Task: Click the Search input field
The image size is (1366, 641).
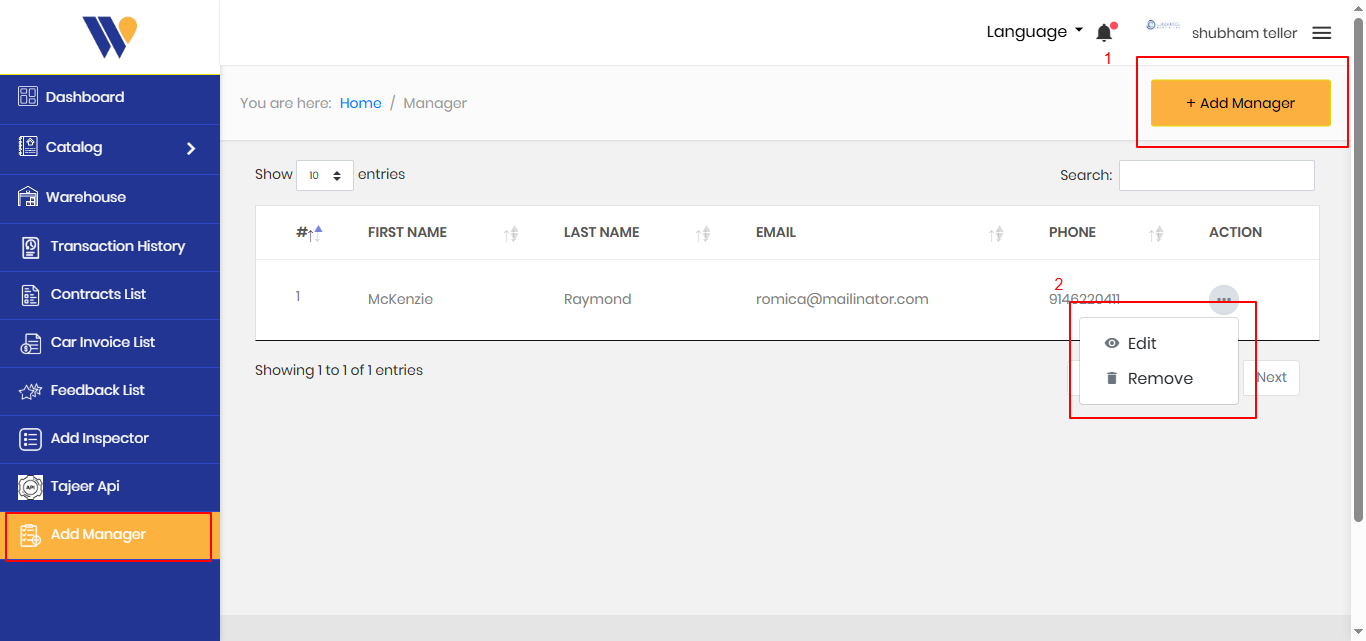Action: click(1216, 175)
